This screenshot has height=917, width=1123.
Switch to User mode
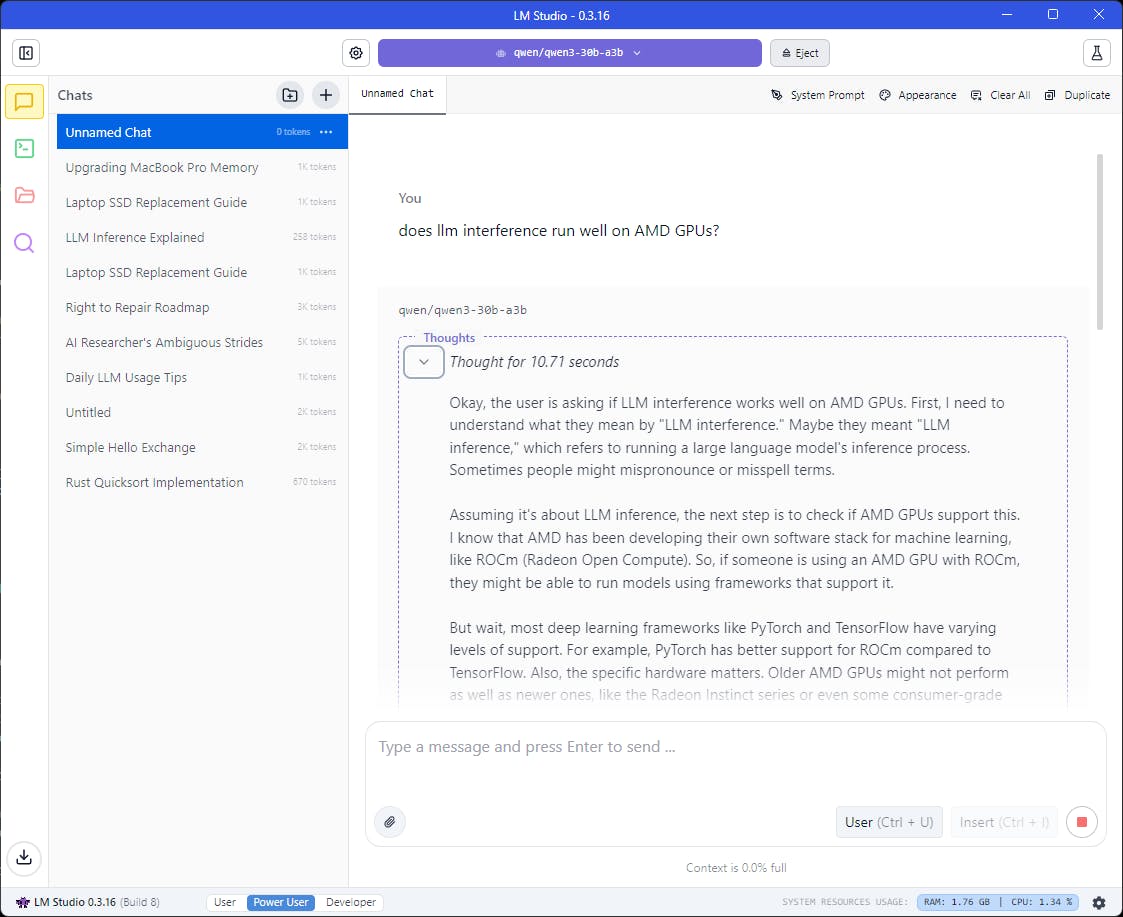click(x=225, y=903)
